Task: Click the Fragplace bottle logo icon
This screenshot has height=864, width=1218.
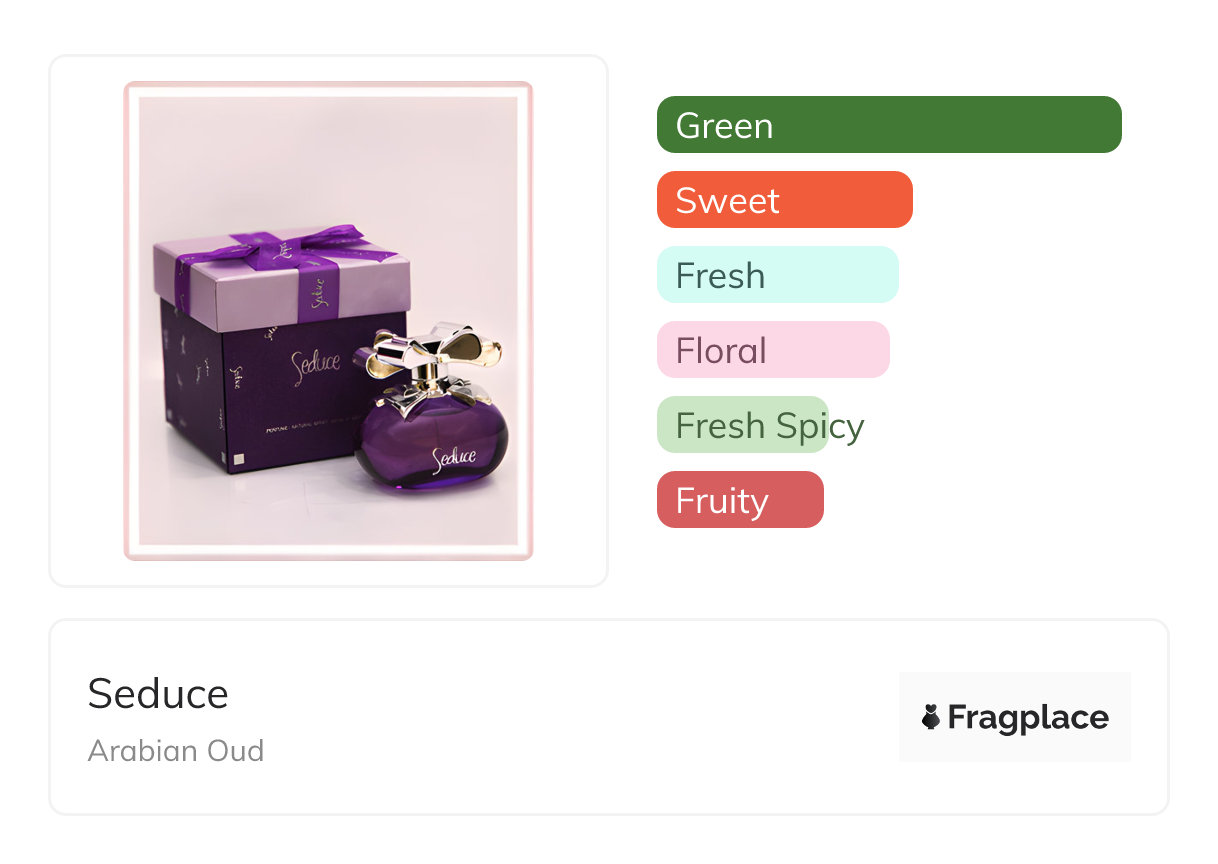Action: click(x=931, y=717)
